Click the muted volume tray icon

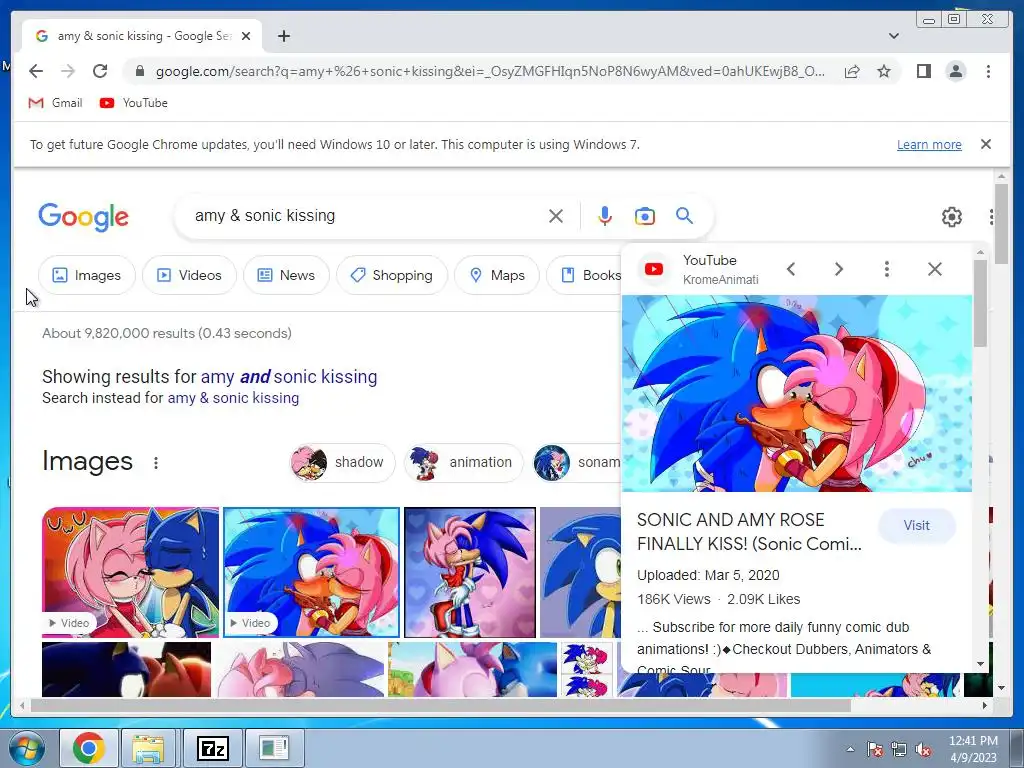pos(923,749)
